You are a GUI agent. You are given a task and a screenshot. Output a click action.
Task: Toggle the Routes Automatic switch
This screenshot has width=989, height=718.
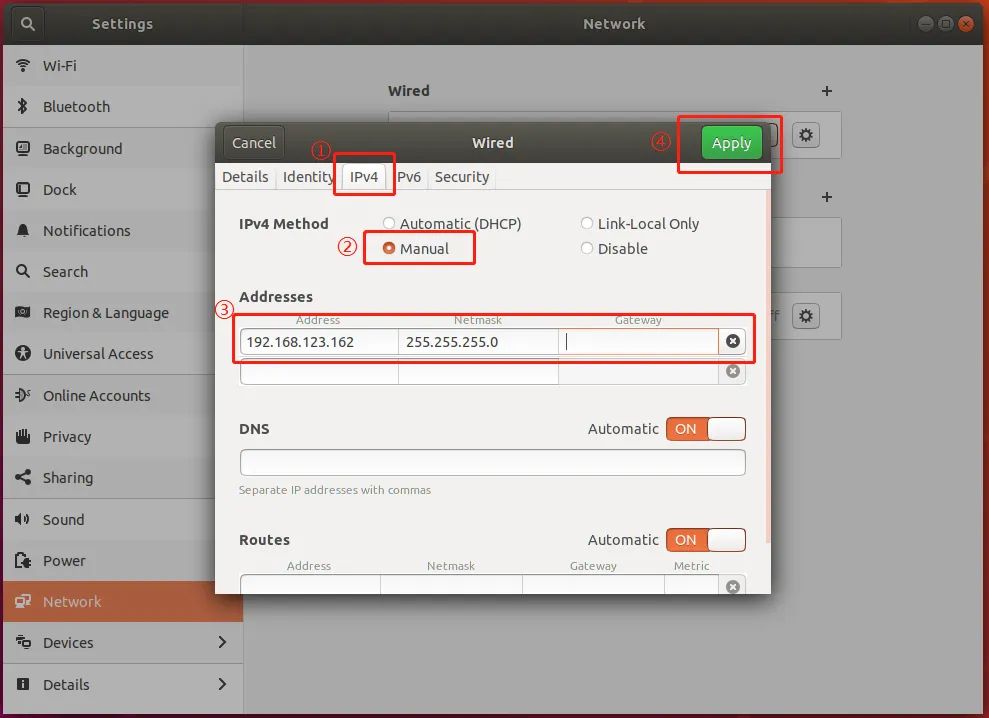(705, 540)
